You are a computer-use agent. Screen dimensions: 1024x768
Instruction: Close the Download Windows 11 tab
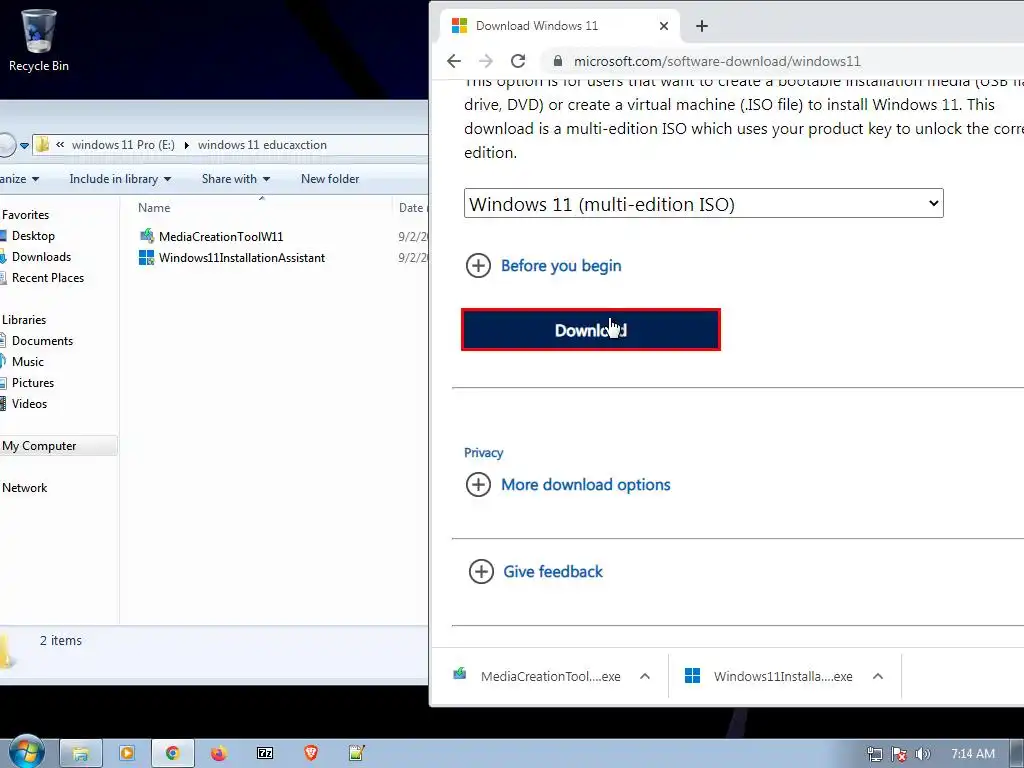[664, 25]
